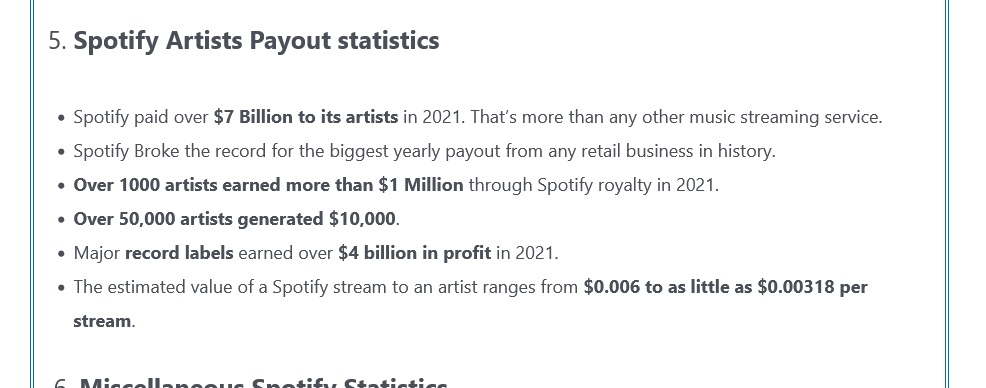The height and width of the screenshot is (388, 986).
Task: Click 'The estimated value of a Spotify stream' text
Action: tap(223, 287)
